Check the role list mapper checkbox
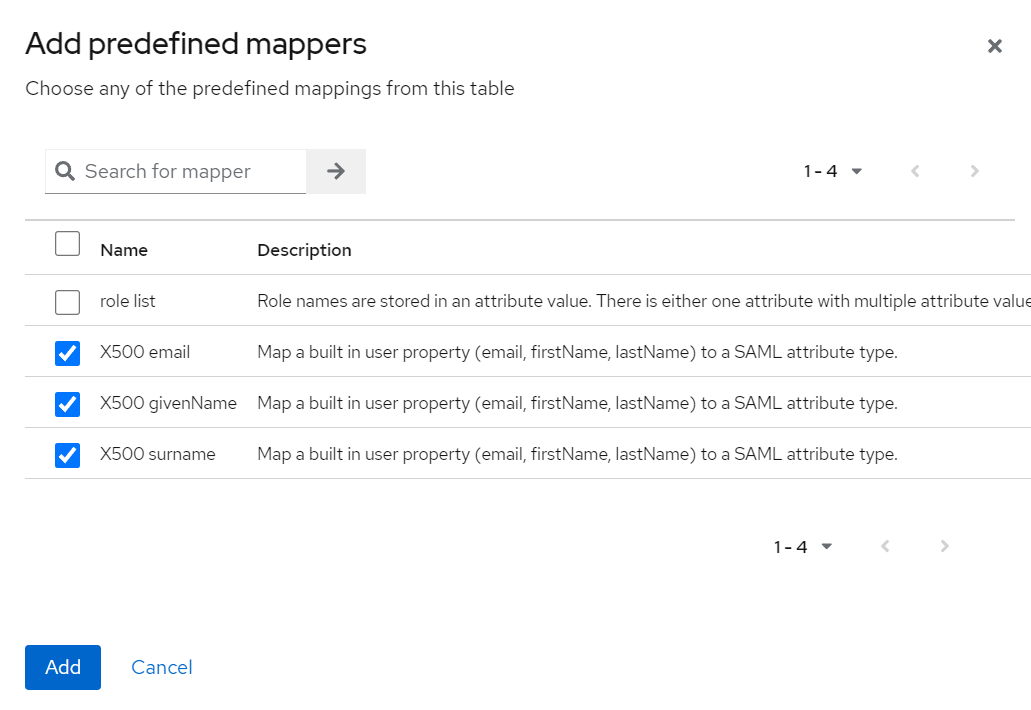 (x=67, y=302)
